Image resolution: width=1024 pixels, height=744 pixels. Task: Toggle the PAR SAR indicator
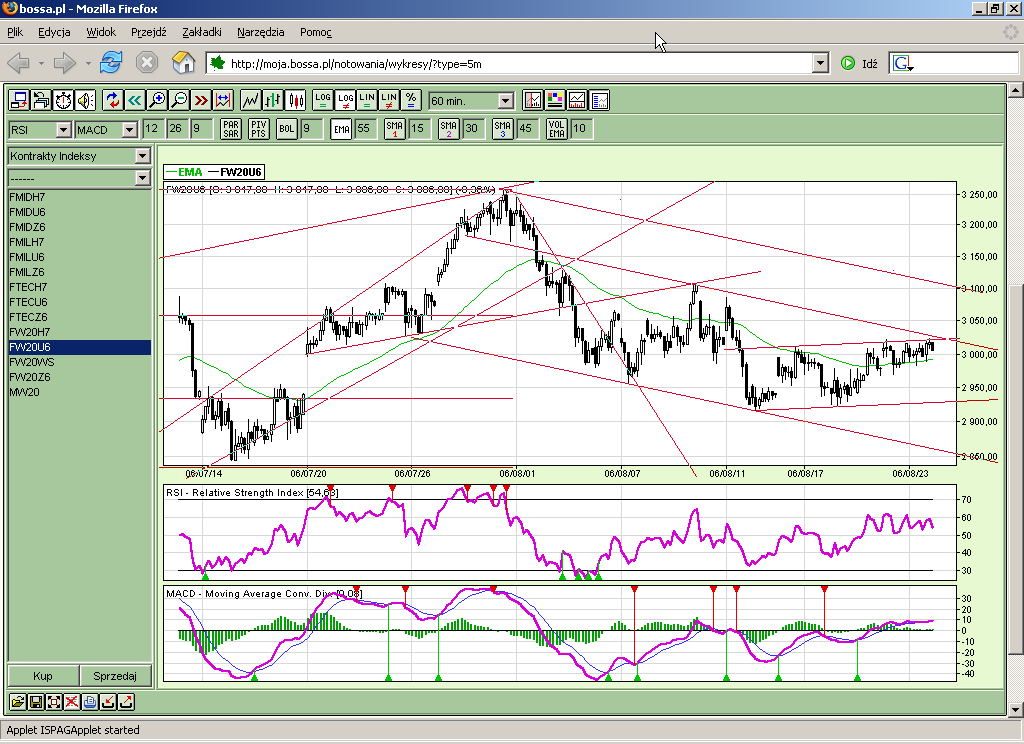pyautogui.click(x=231, y=129)
